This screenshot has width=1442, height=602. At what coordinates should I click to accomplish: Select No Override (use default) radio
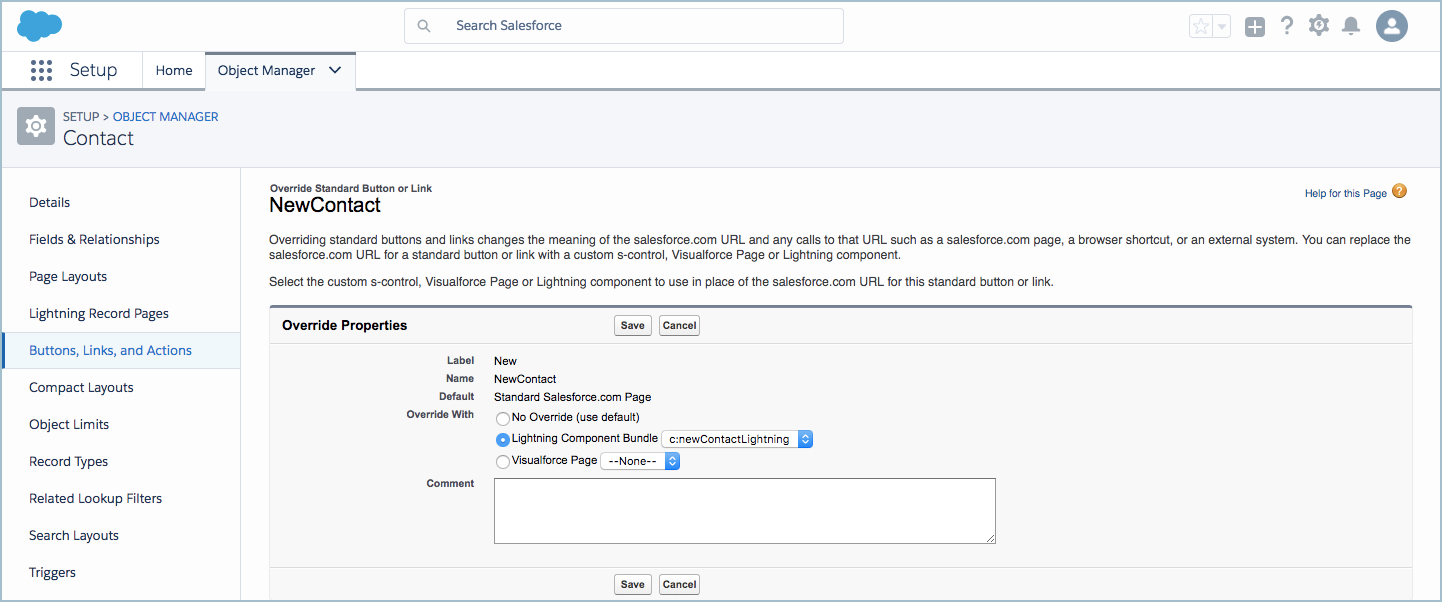point(503,417)
